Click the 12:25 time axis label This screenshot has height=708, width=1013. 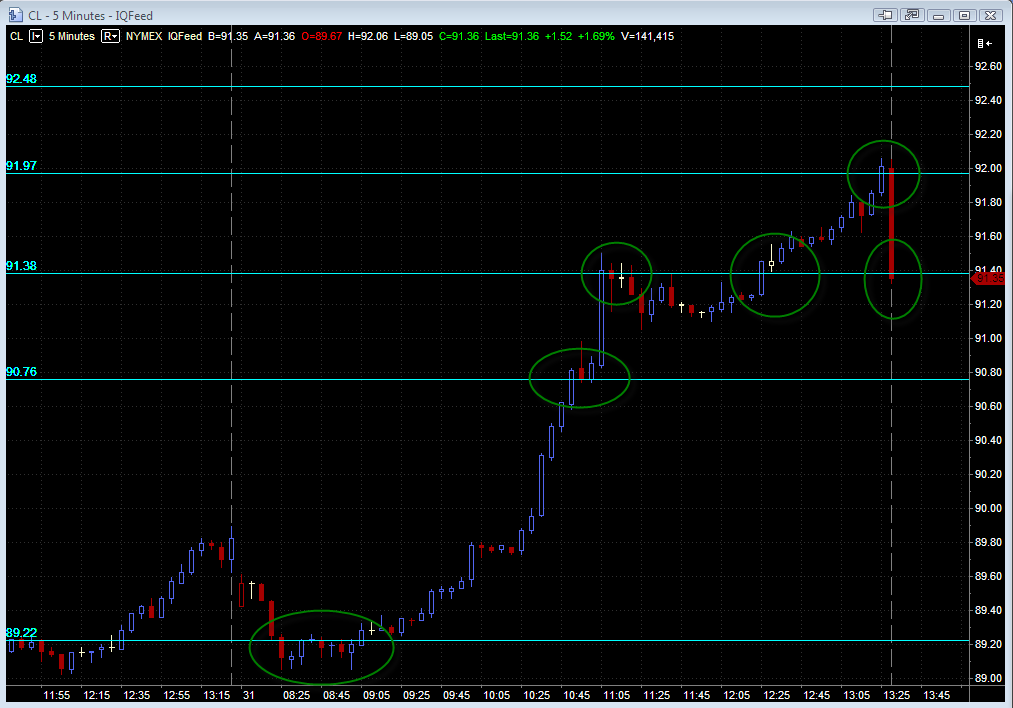(777, 696)
